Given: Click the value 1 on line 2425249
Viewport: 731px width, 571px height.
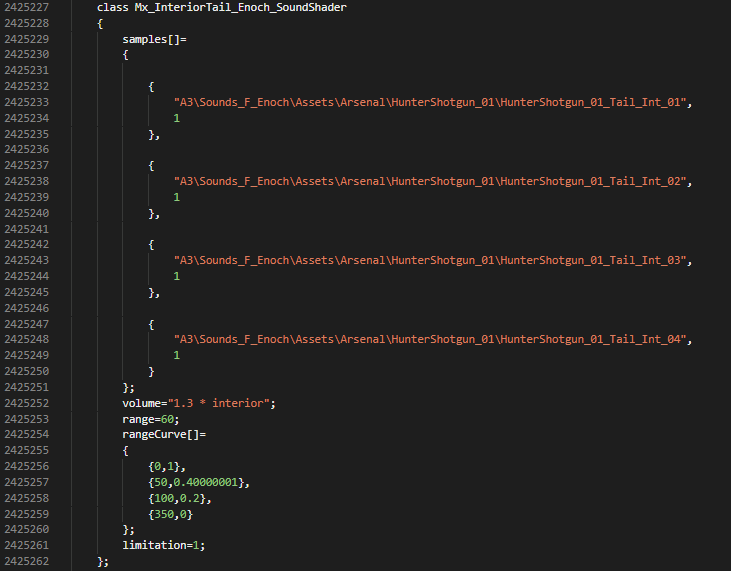Looking at the screenshot, I should click(x=177, y=355).
